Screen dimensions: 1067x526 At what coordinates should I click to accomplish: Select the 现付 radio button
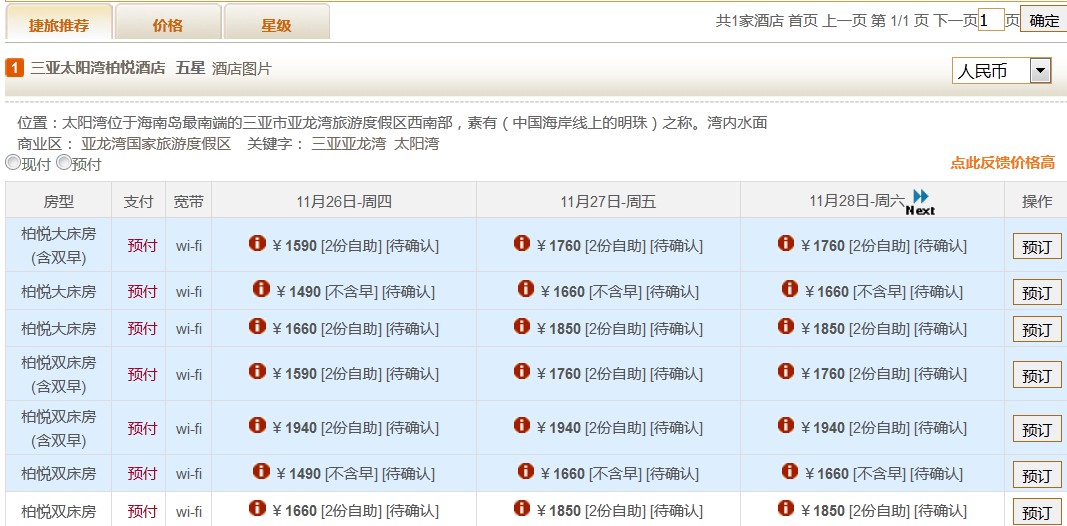coord(13,162)
